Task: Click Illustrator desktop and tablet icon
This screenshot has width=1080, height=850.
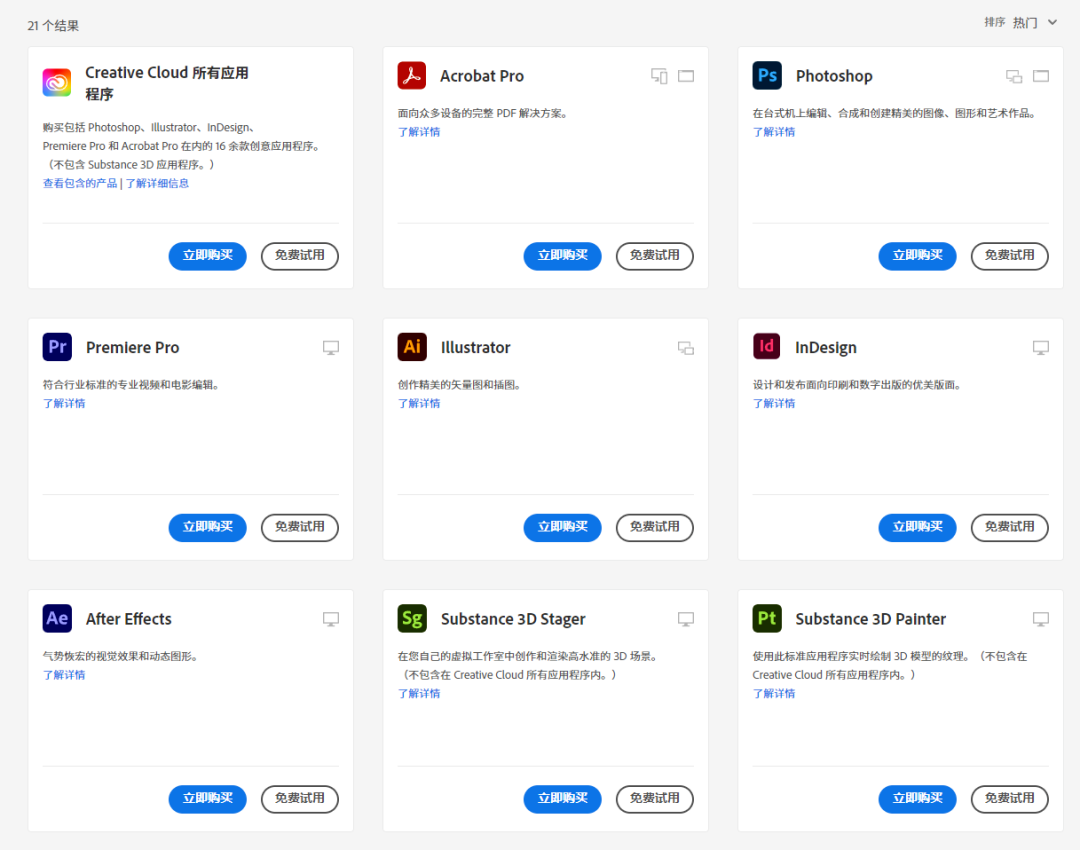Action: pos(686,348)
